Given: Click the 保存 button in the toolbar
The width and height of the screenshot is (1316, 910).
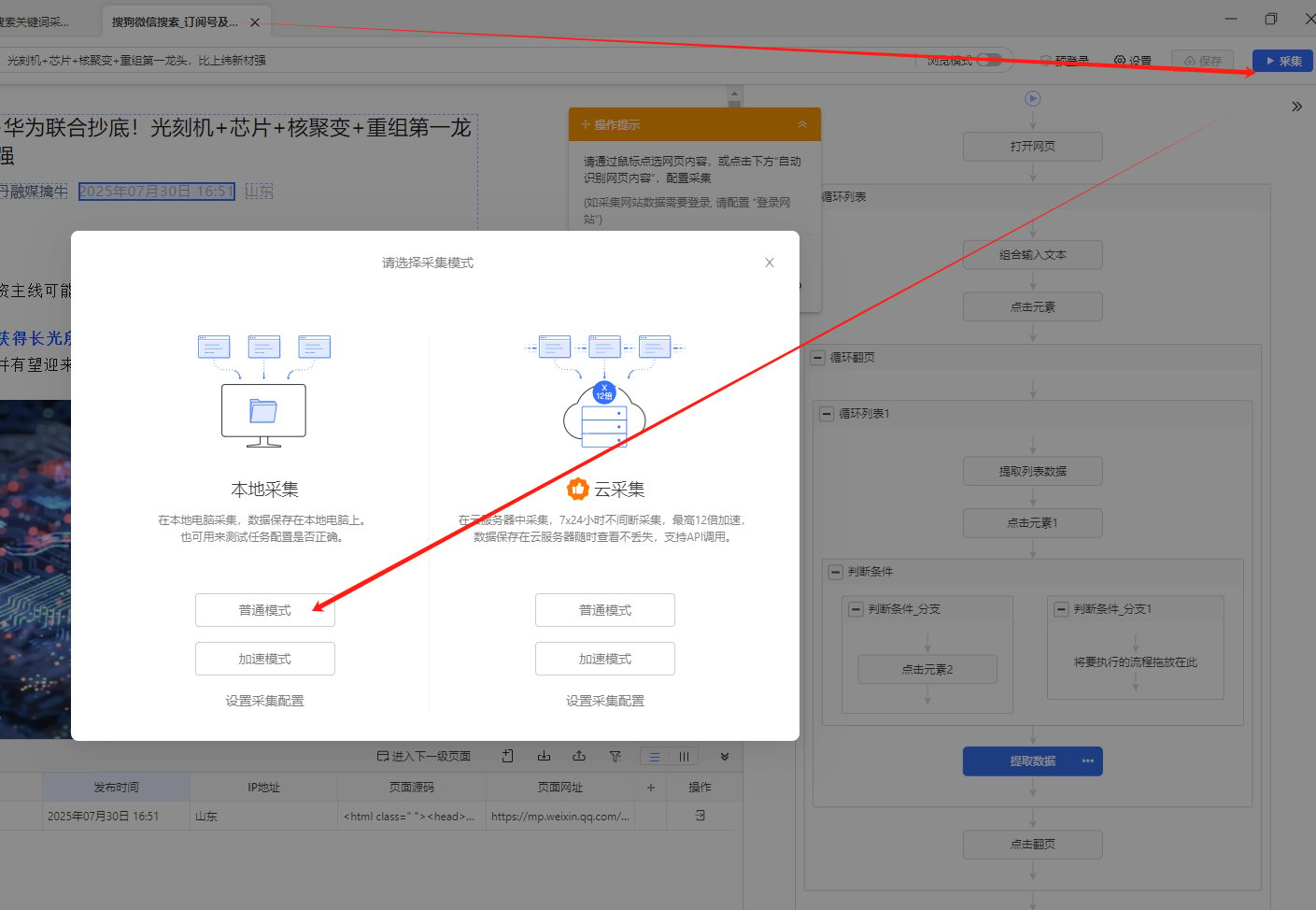Looking at the screenshot, I should (1203, 61).
